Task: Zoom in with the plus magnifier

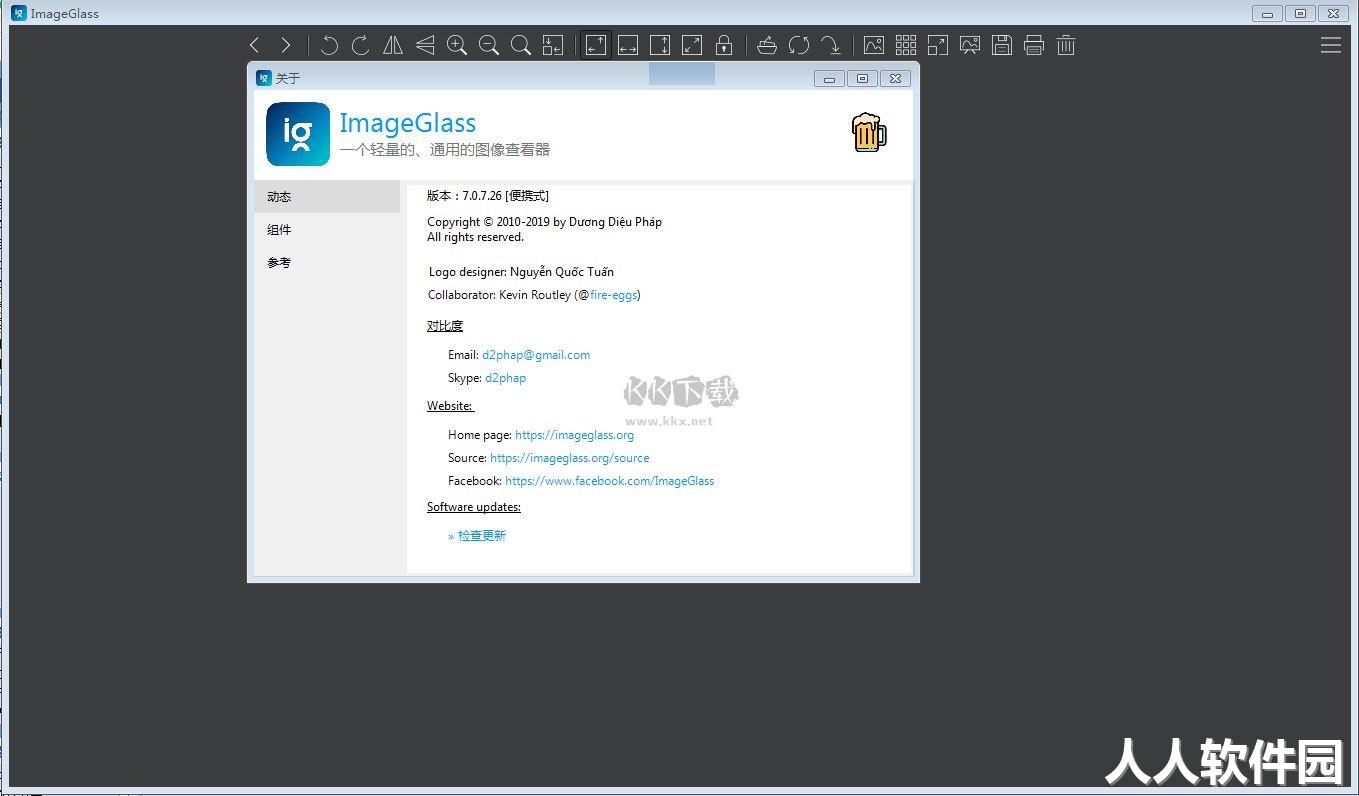Action: (457, 45)
